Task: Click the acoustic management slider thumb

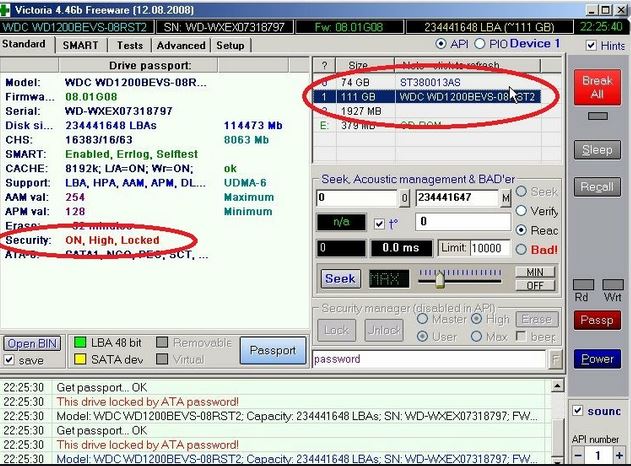Action: [x=440, y=279]
